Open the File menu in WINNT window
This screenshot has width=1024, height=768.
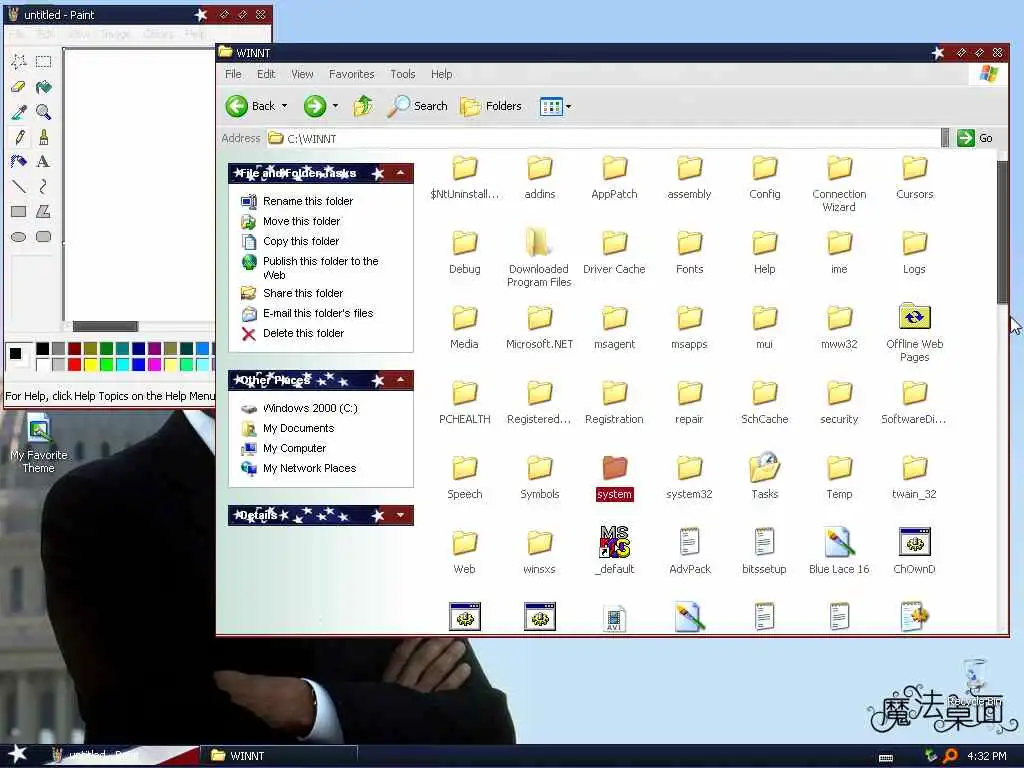coord(233,74)
